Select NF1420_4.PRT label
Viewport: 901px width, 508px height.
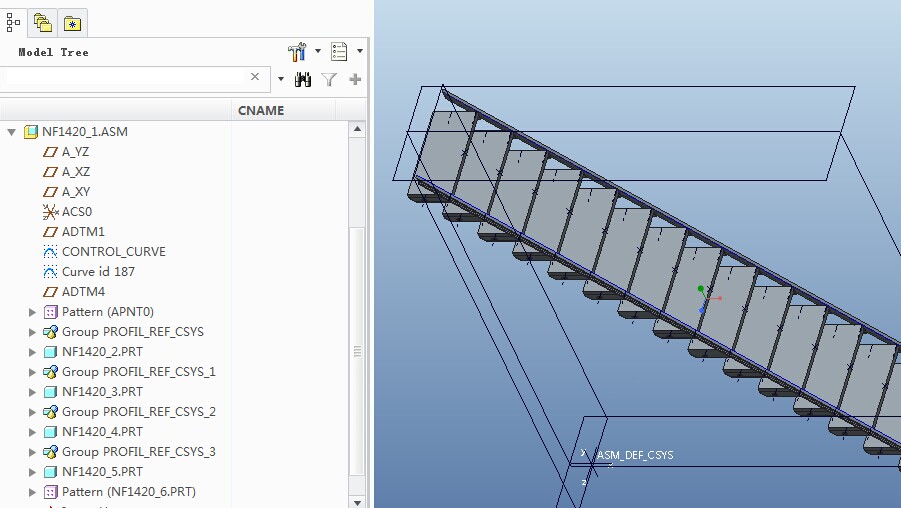102,432
